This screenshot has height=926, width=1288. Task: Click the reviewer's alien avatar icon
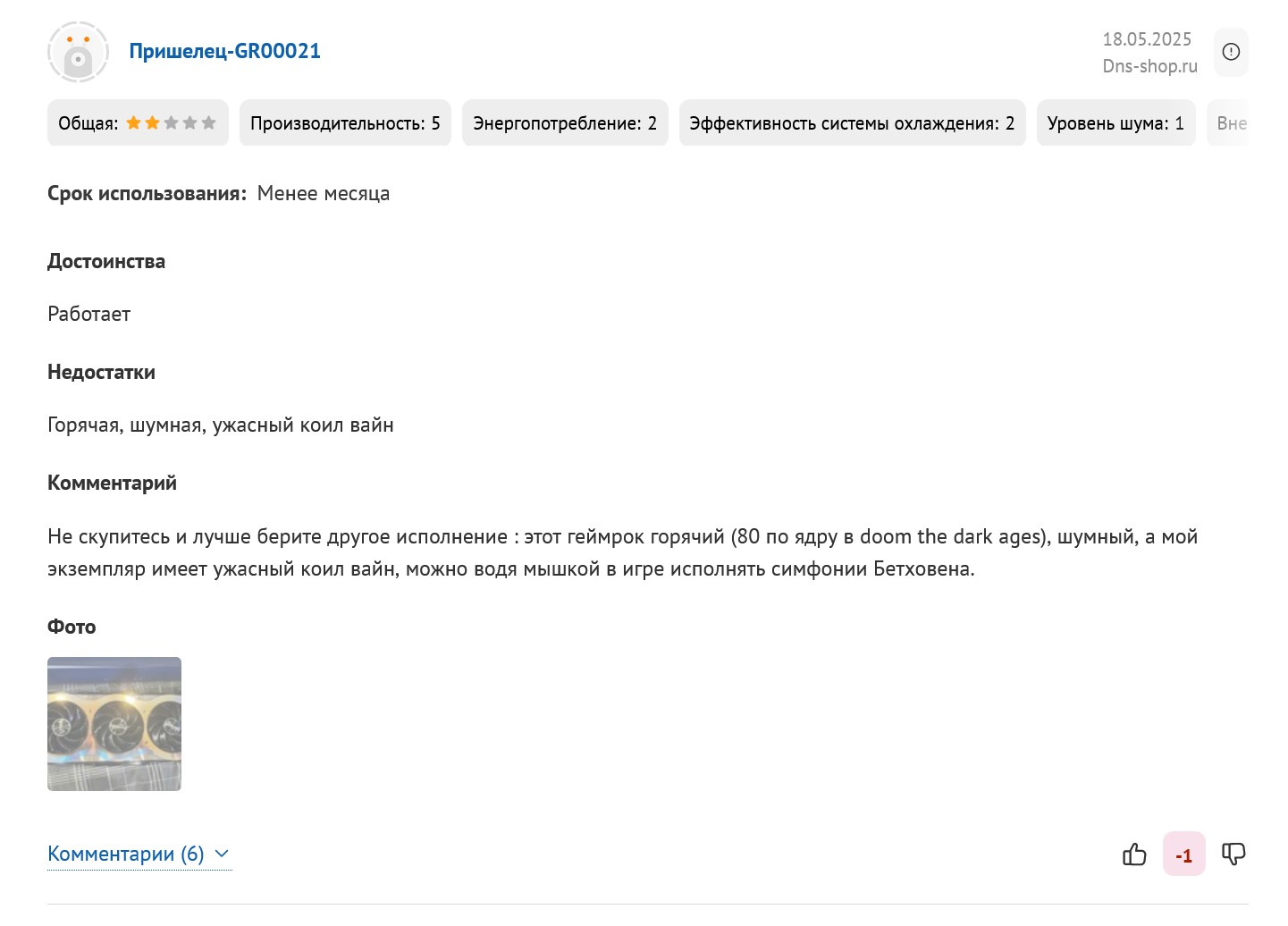(x=78, y=52)
